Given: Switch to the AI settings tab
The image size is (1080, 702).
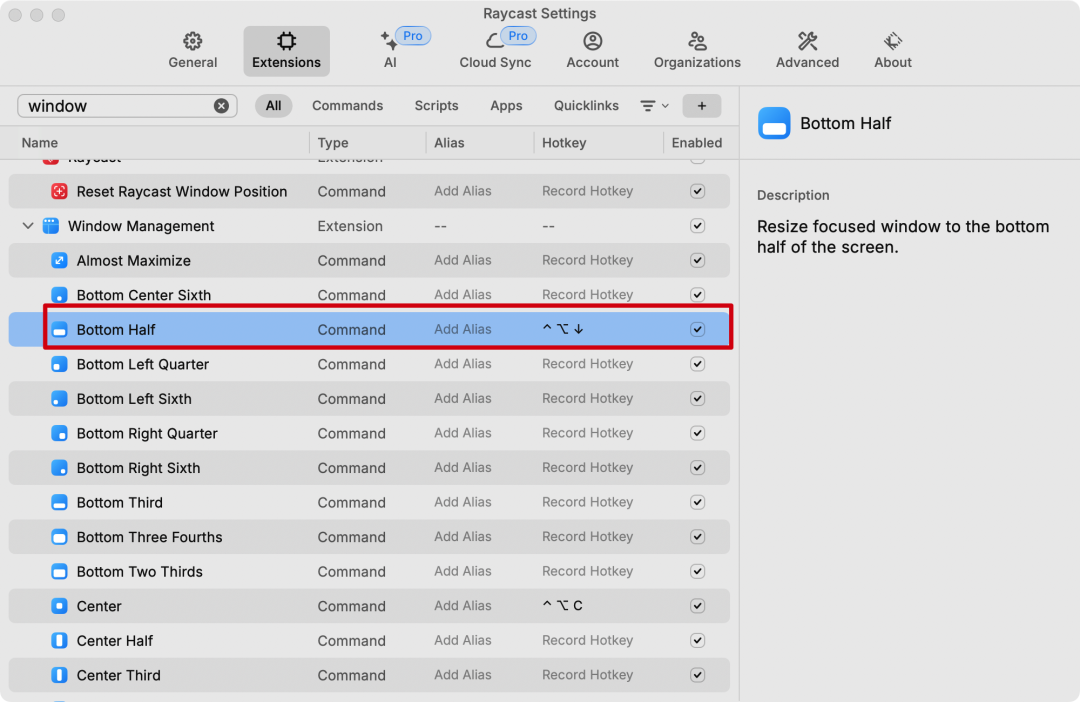Looking at the screenshot, I should point(391,51).
